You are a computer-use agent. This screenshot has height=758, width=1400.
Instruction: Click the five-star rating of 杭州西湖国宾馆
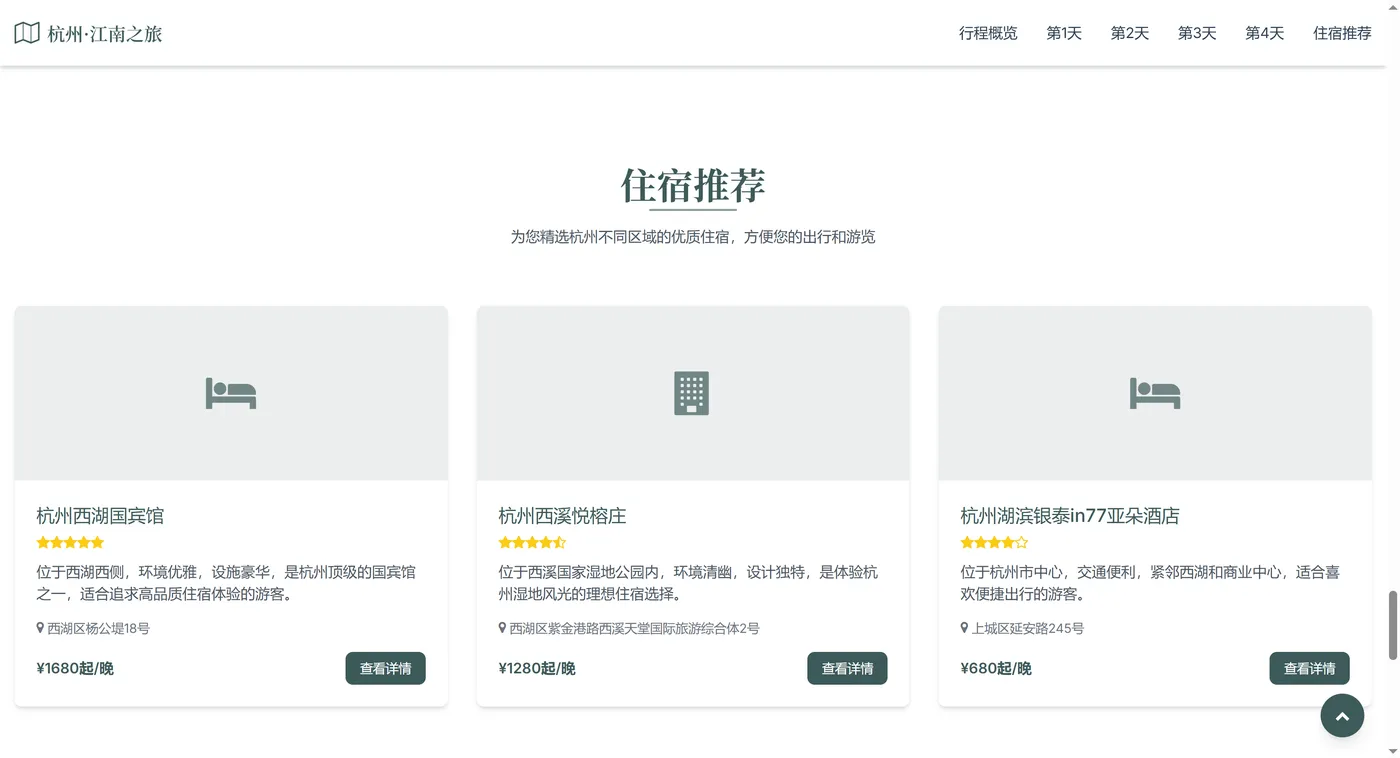pos(70,542)
